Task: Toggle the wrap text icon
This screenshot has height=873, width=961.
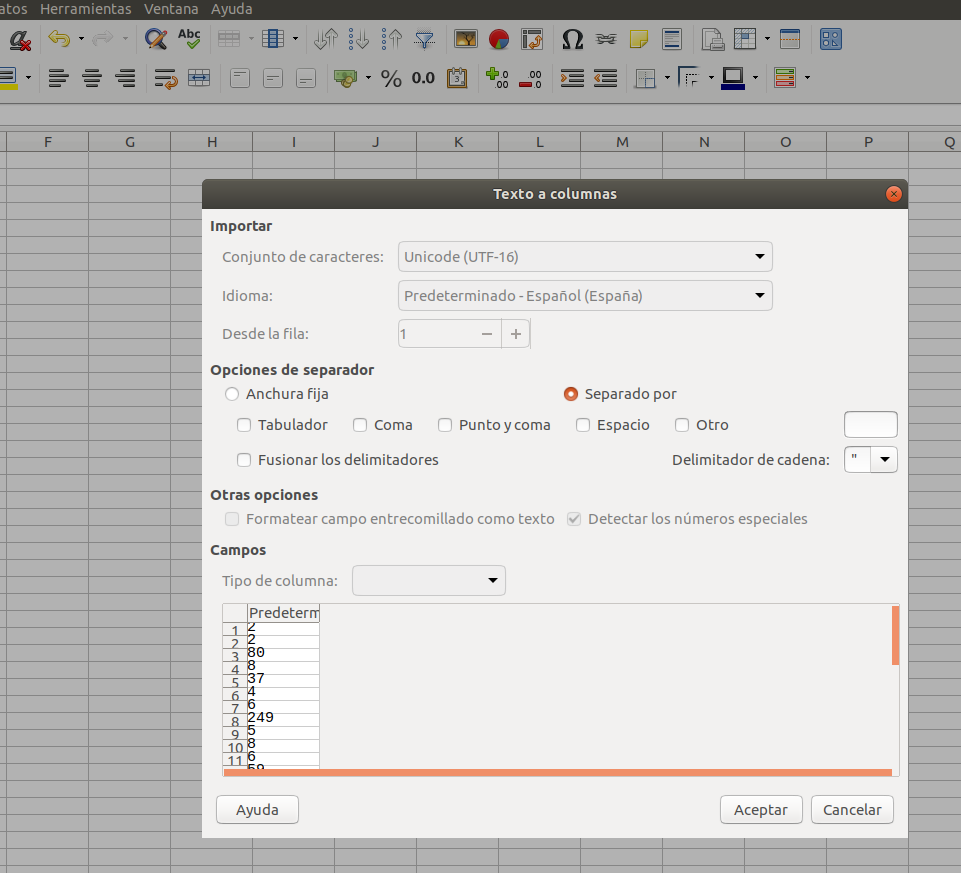Action: tap(166, 78)
